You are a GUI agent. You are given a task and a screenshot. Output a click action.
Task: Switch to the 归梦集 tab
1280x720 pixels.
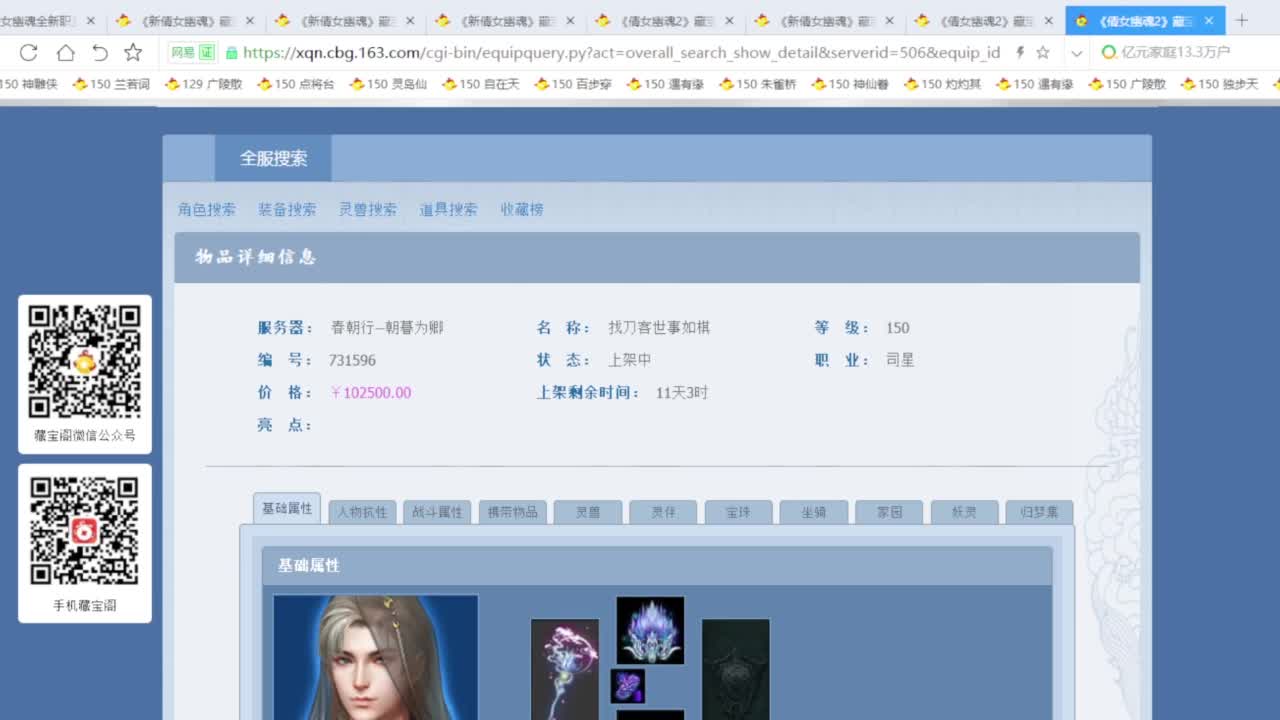click(x=1040, y=512)
